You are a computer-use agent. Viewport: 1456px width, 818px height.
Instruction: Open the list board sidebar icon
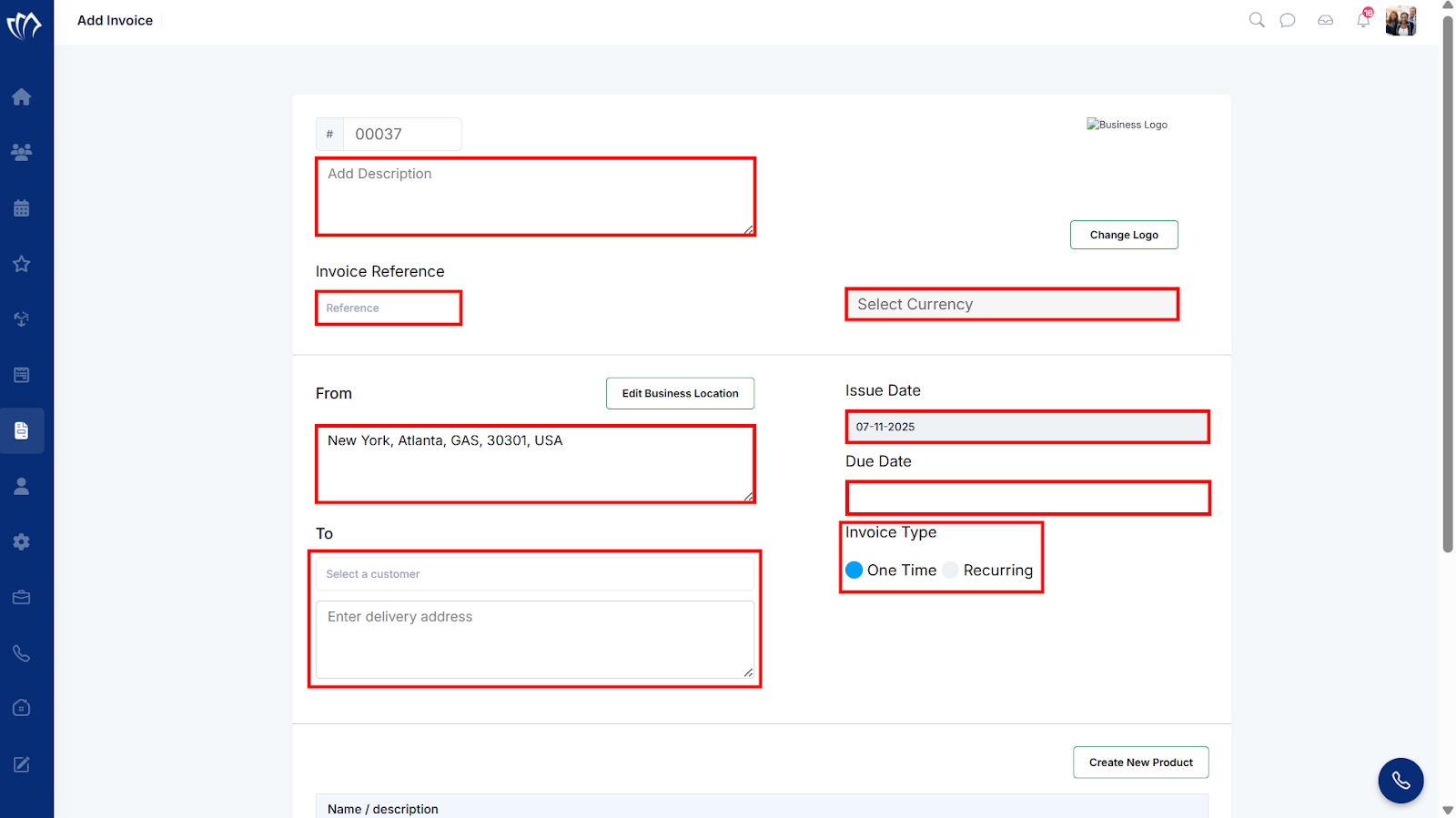pos(22,375)
